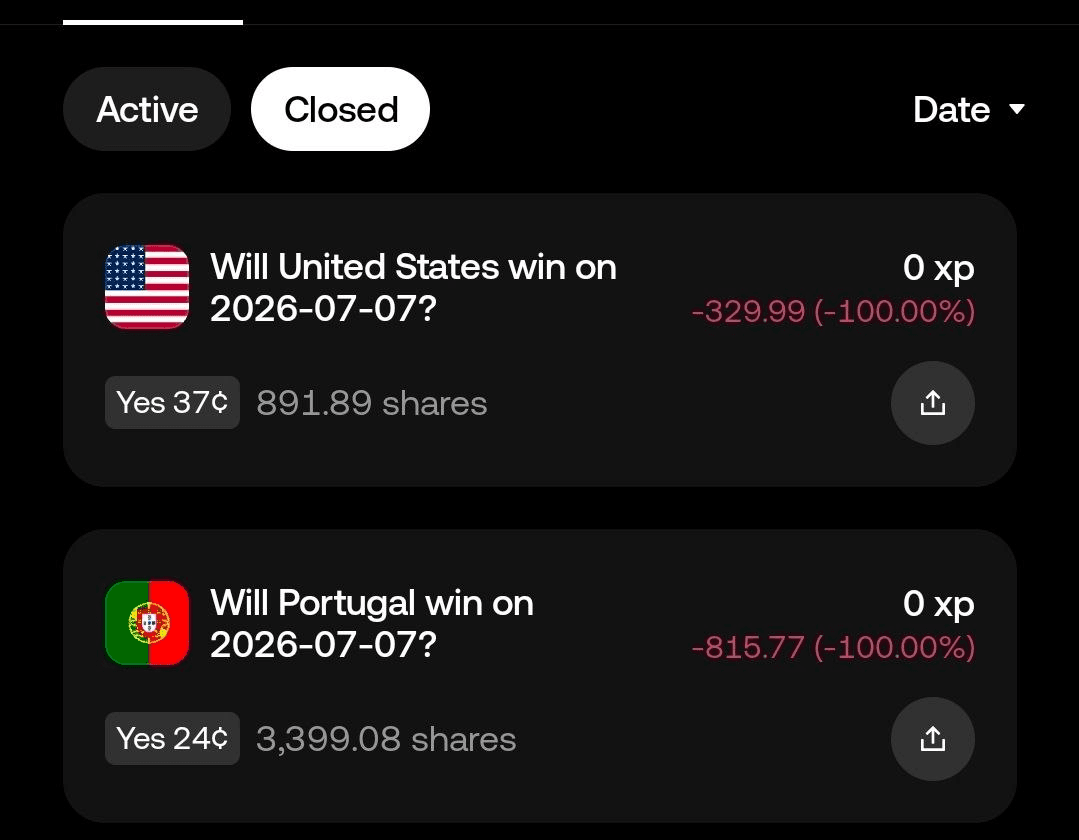This screenshot has width=1079, height=840.
Task: Click the 0 xp value on United States card
Action: pyautogui.click(x=938, y=268)
